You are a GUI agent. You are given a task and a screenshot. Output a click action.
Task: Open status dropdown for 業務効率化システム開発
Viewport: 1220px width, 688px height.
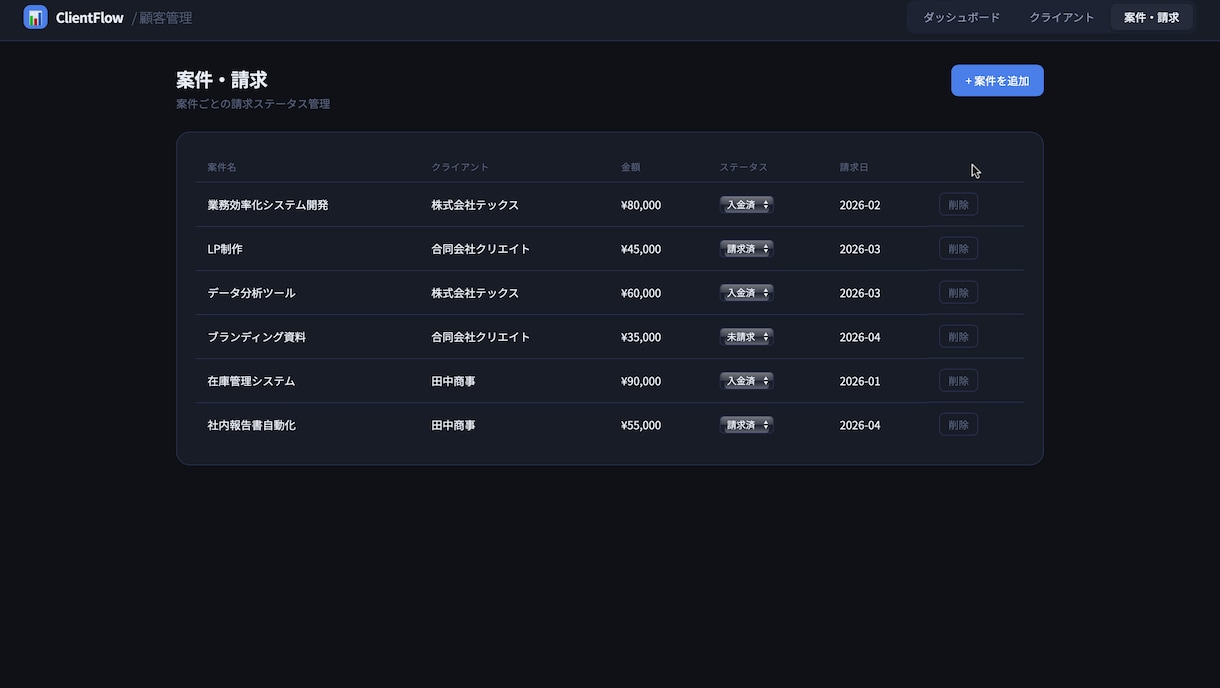(746, 205)
